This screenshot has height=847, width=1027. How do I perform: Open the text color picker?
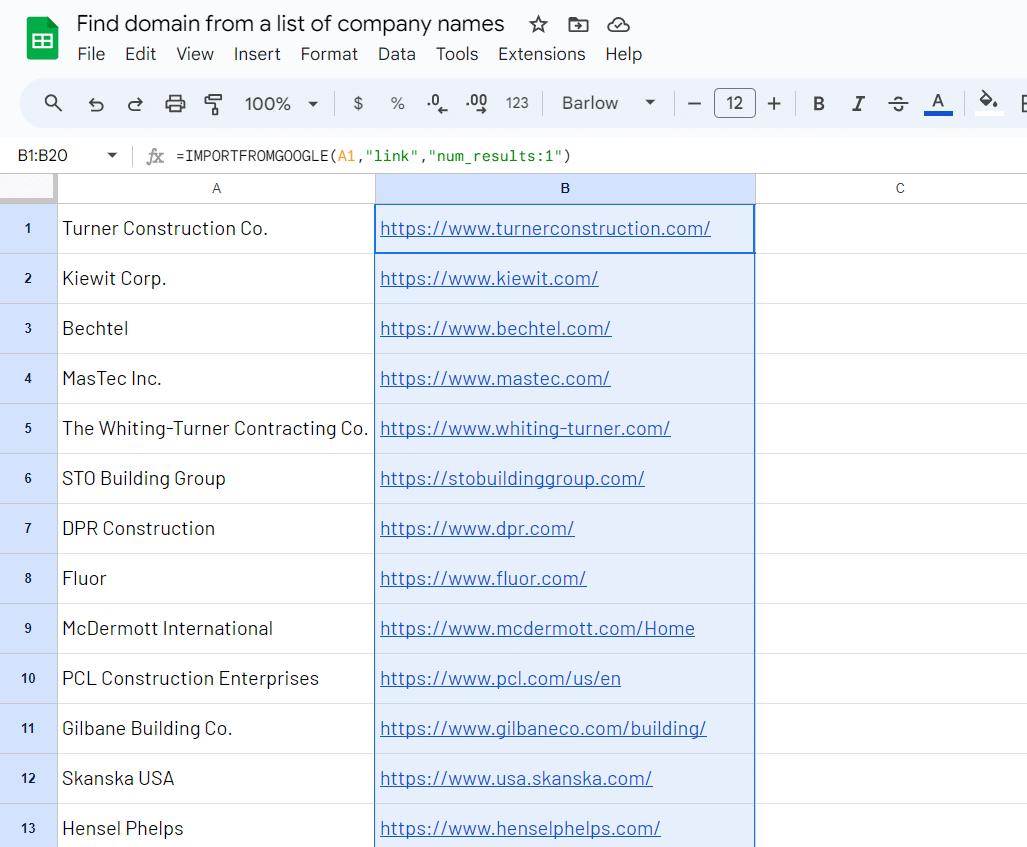coord(938,103)
